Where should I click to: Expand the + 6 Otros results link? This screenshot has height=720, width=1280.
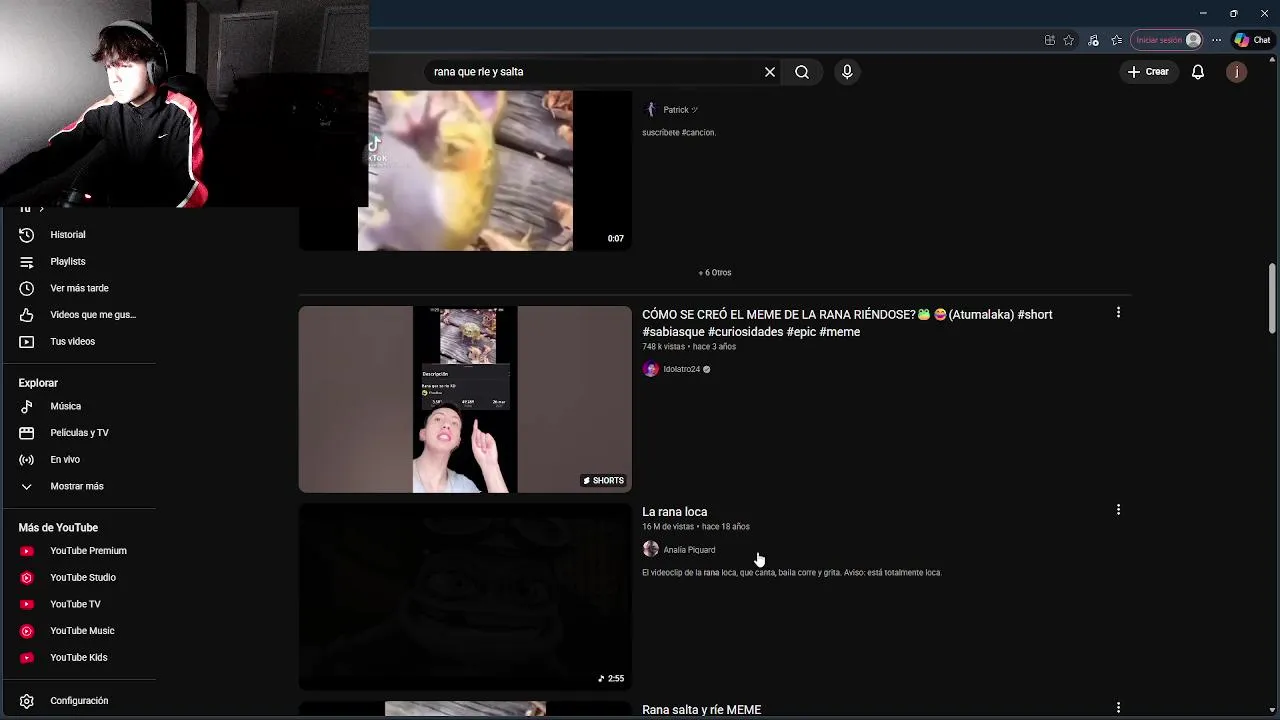click(x=715, y=273)
